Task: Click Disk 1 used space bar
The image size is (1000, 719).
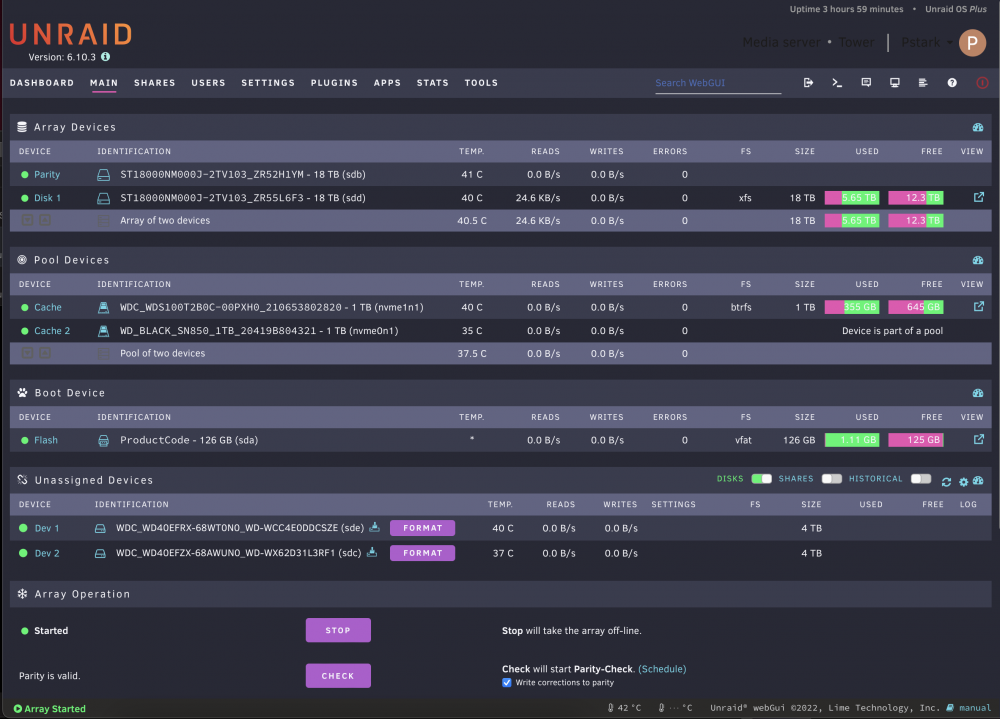Action: tap(852, 198)
